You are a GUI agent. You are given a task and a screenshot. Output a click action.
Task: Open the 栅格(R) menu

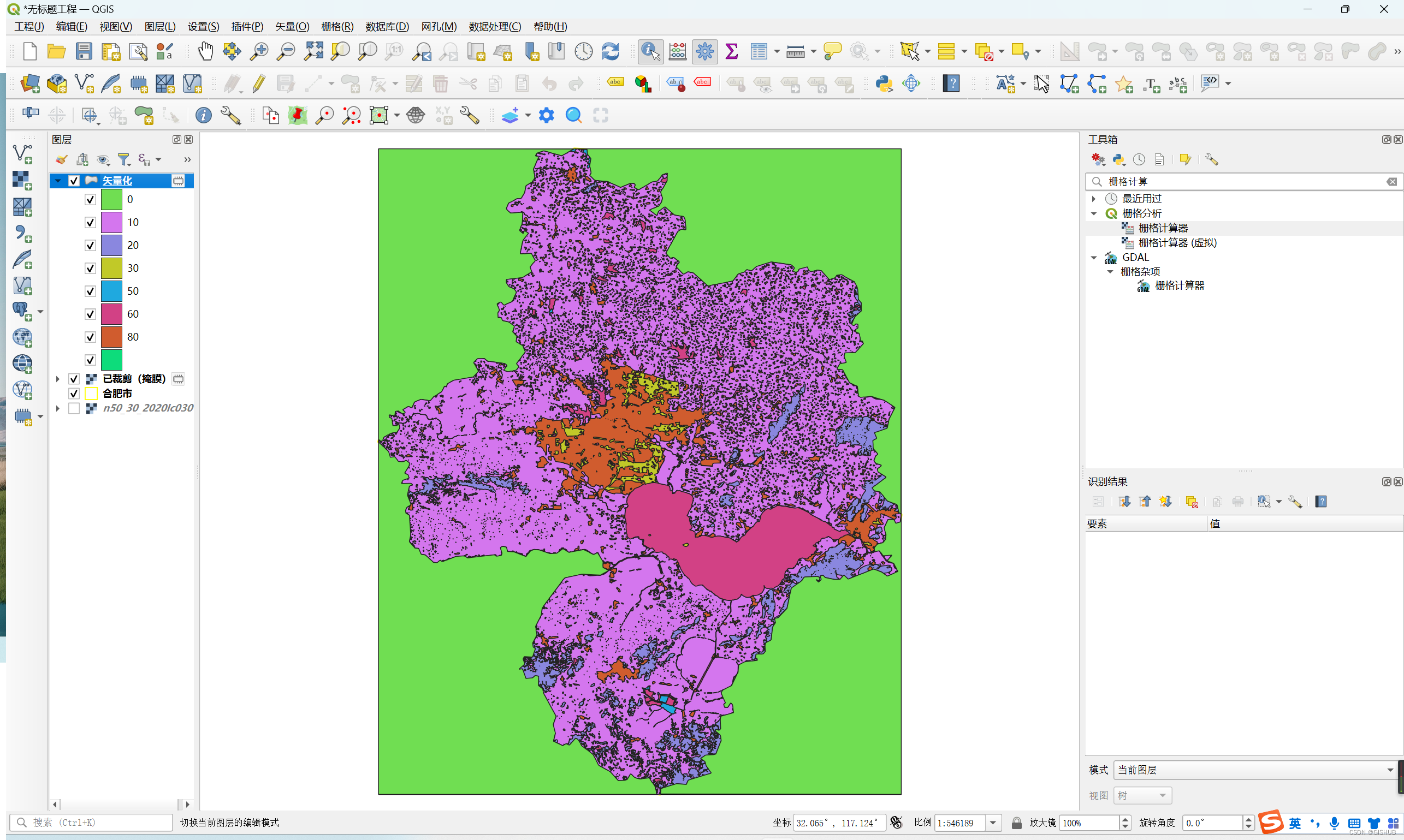pos(337,27)
